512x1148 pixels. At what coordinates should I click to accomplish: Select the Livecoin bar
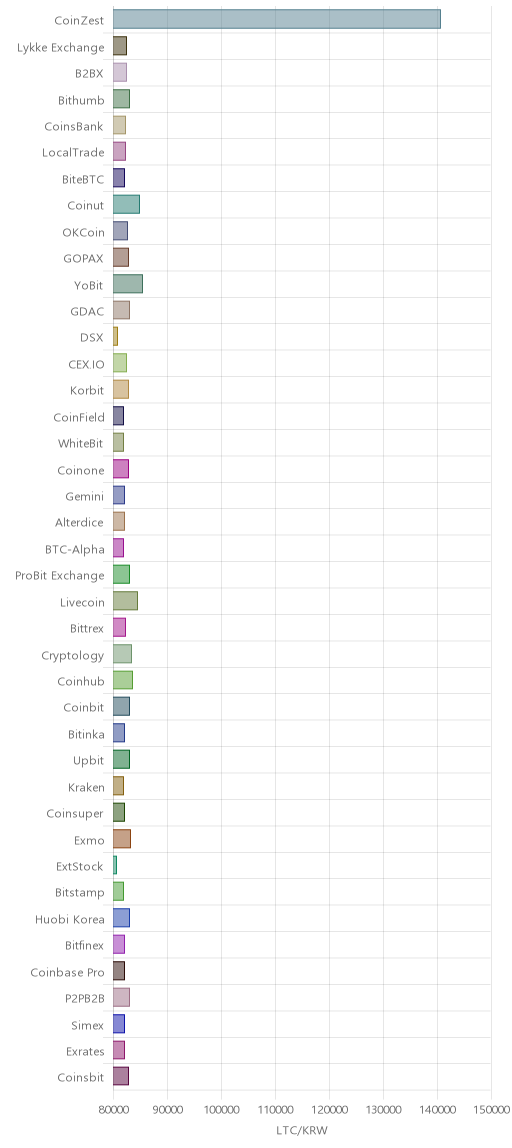tap(125, 602)
